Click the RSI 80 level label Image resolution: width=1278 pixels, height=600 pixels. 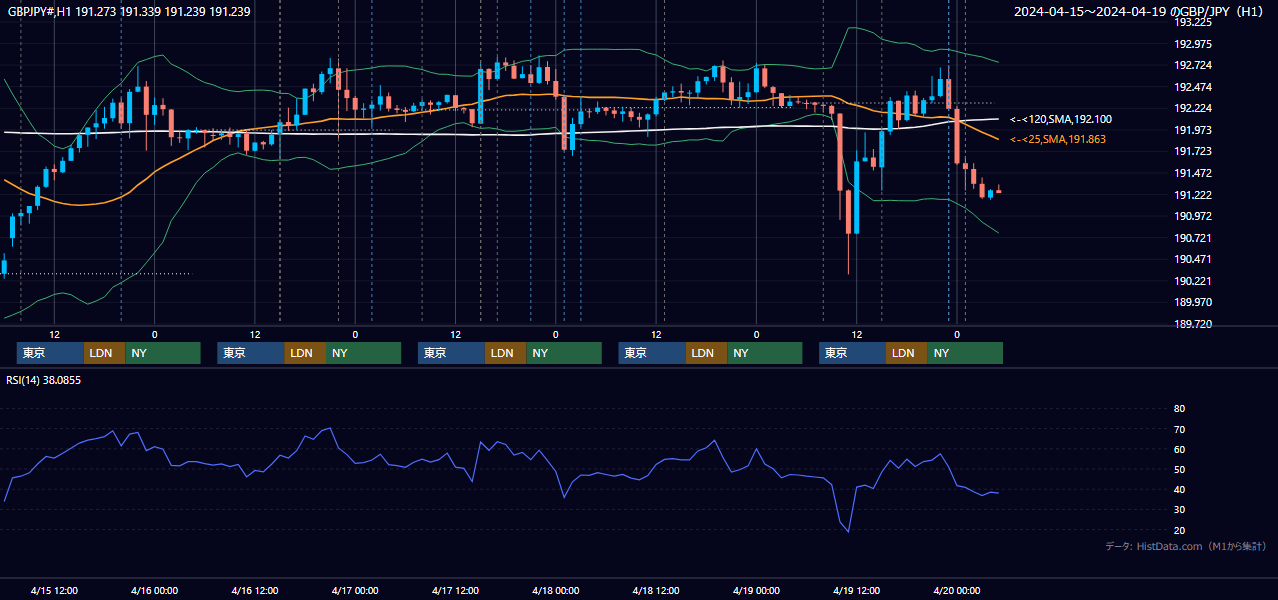[x=1179, y=409]
